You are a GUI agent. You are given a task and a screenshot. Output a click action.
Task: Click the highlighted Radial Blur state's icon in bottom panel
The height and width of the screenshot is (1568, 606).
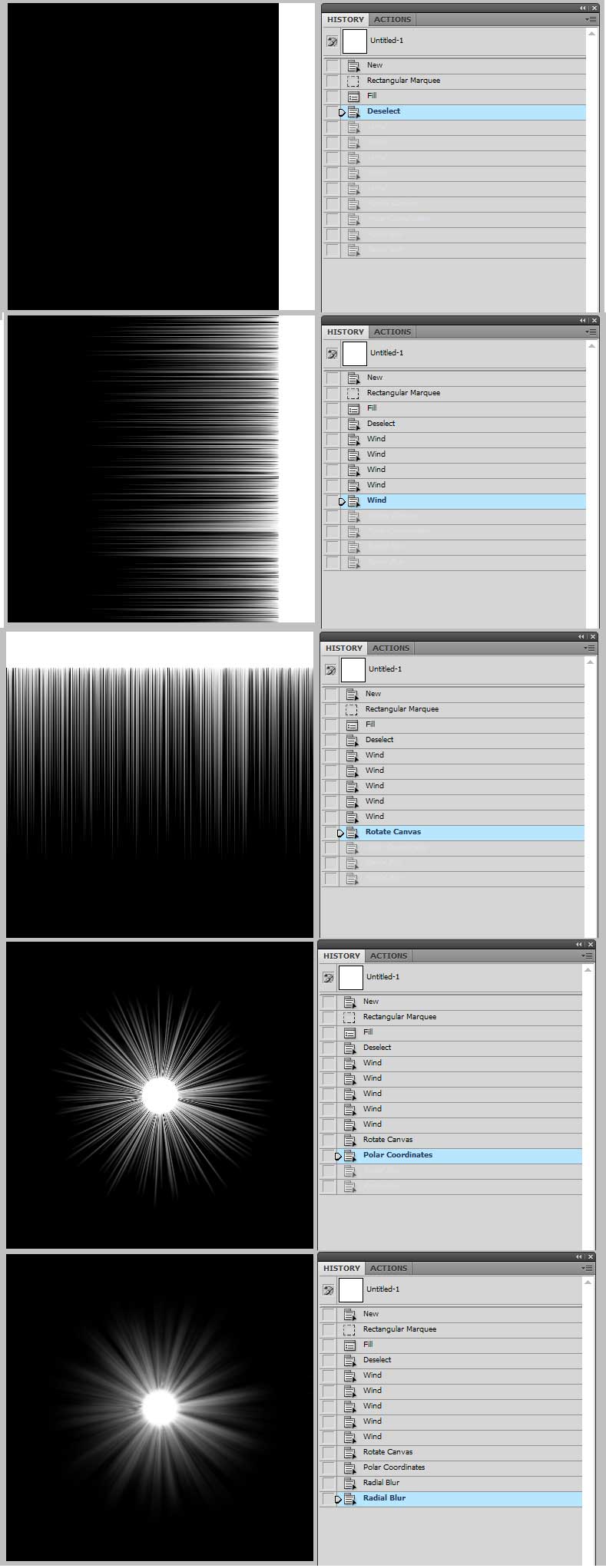point(349,1498)
